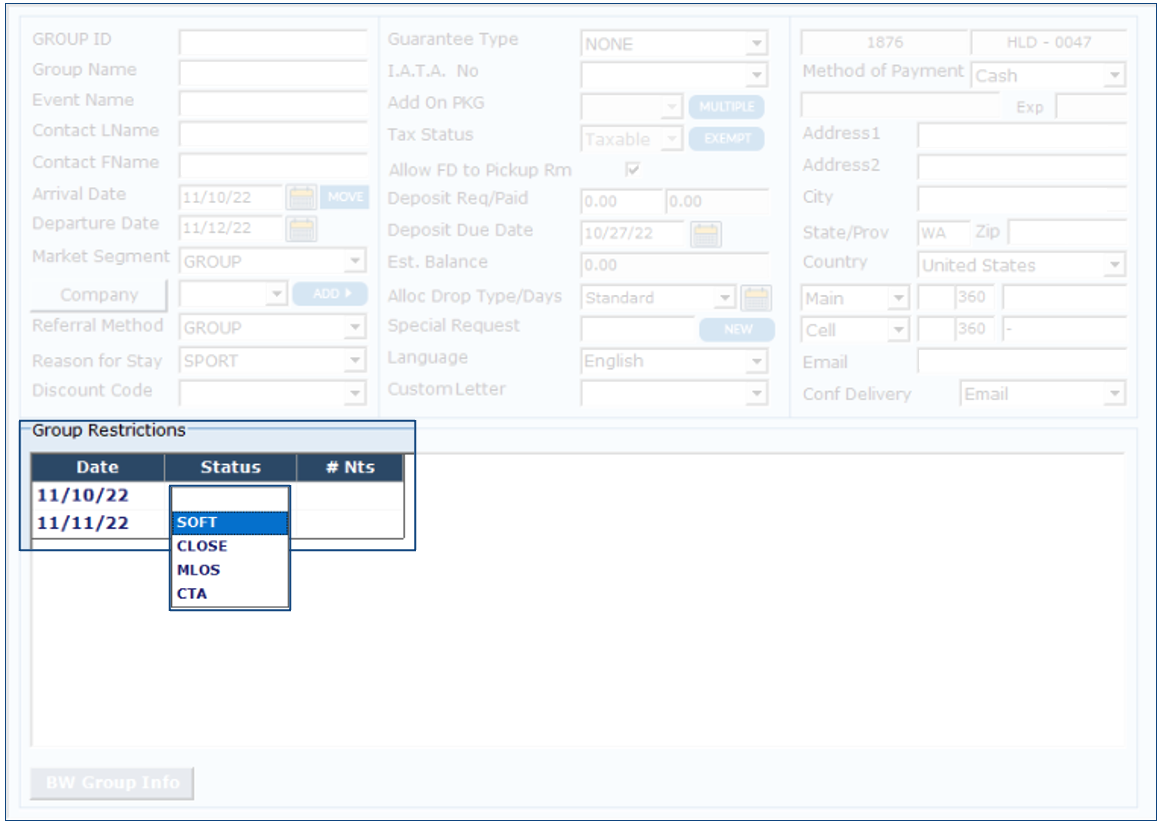
Task: Click the Company button
Action: [99, 295]
